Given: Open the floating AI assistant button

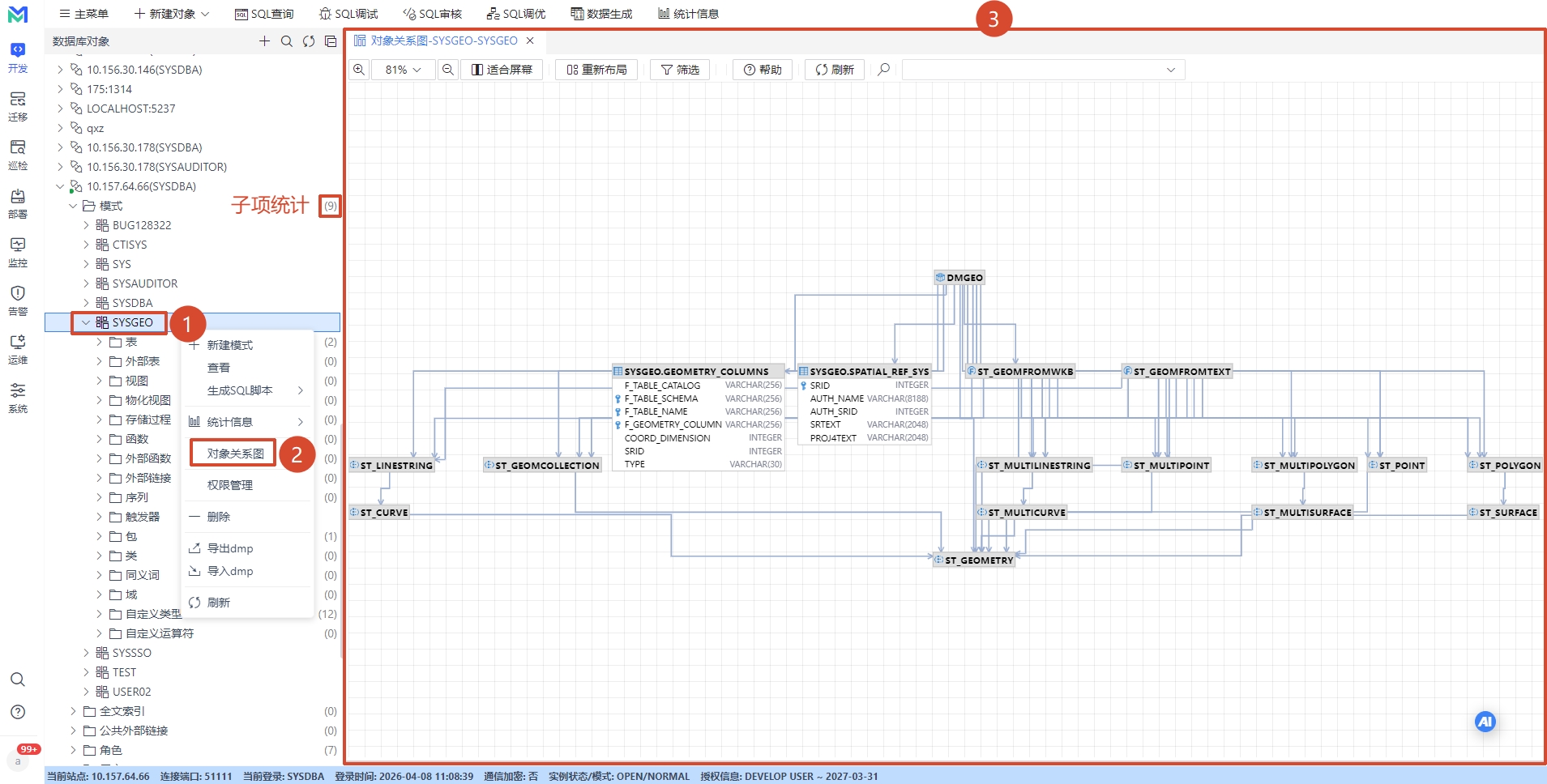Looking at the screenshot, I should (x=1485, y=722).
